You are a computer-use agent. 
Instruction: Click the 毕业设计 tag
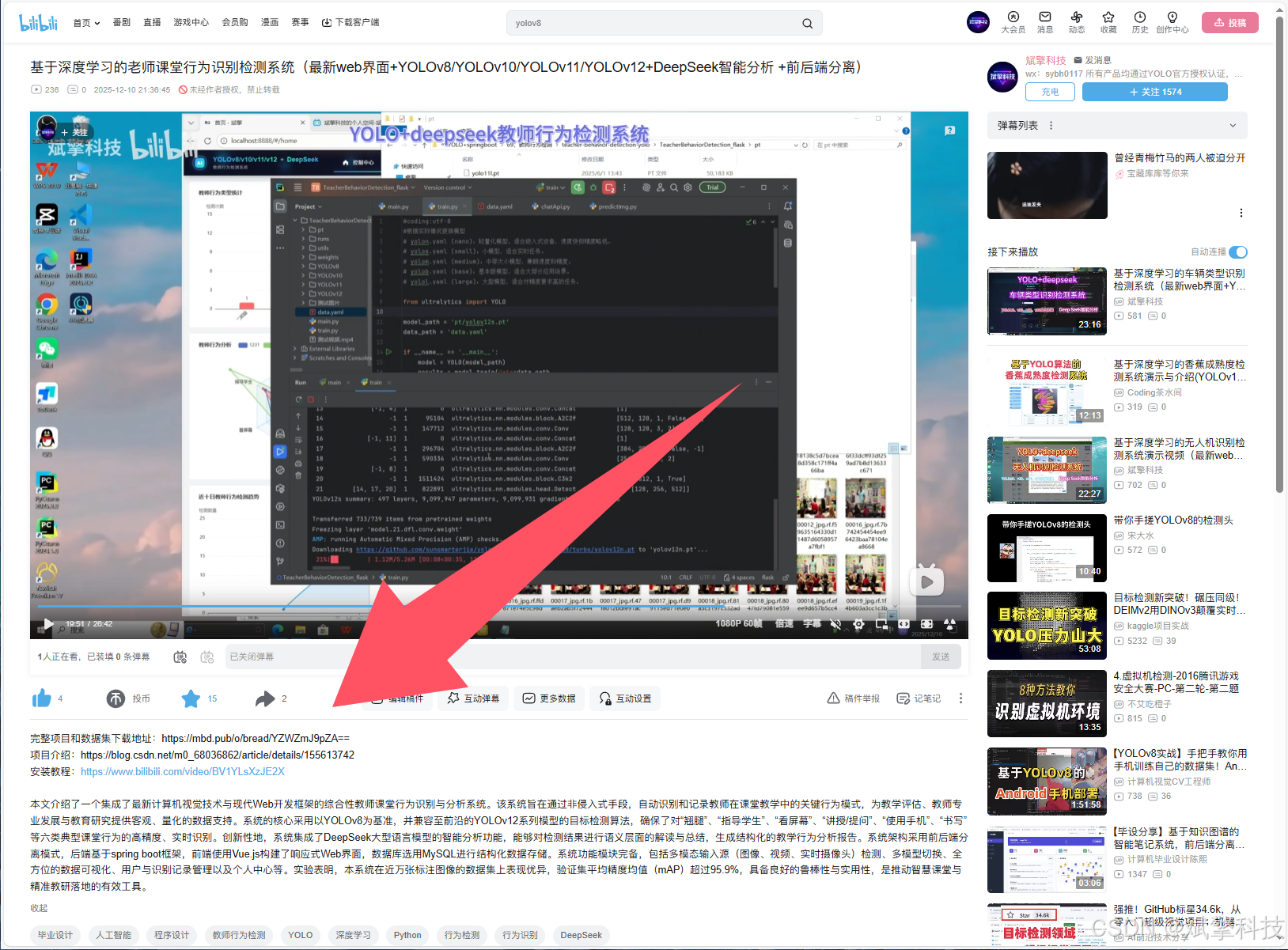click(55, 935)
